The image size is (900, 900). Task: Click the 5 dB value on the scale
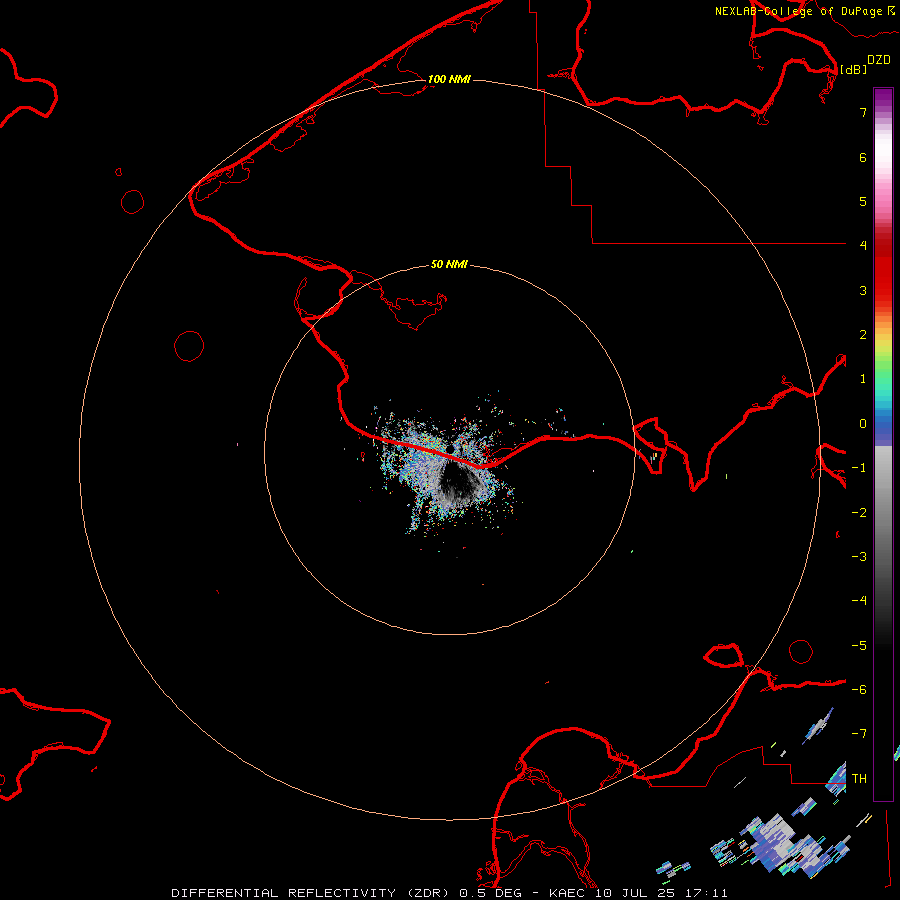[863, 201]
